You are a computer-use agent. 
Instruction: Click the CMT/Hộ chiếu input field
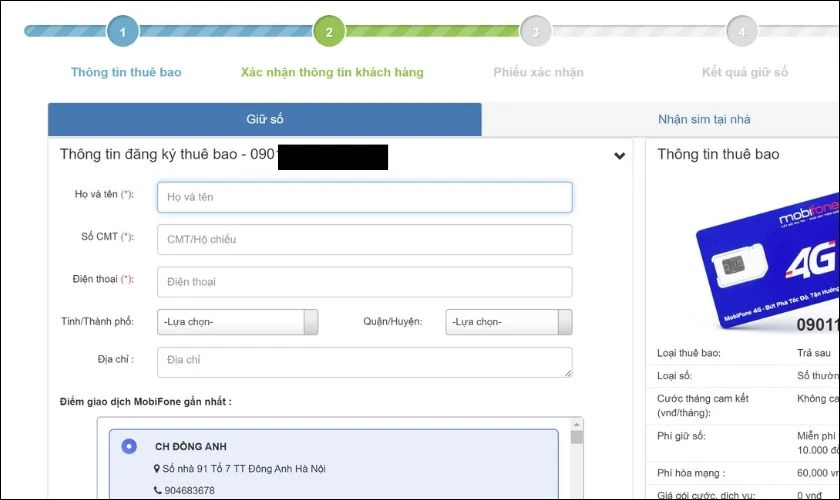tap(365, 240)
